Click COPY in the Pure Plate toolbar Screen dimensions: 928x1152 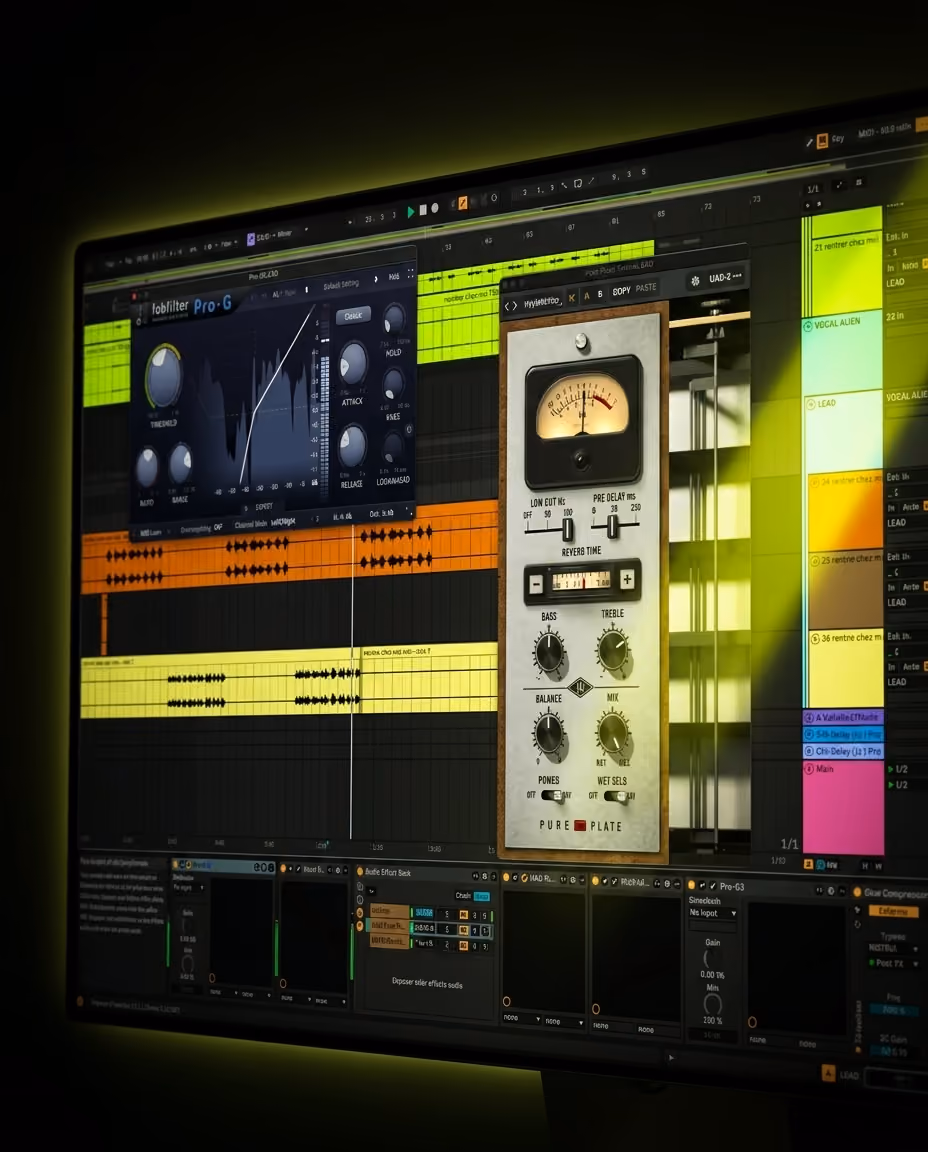coord(622,291)
